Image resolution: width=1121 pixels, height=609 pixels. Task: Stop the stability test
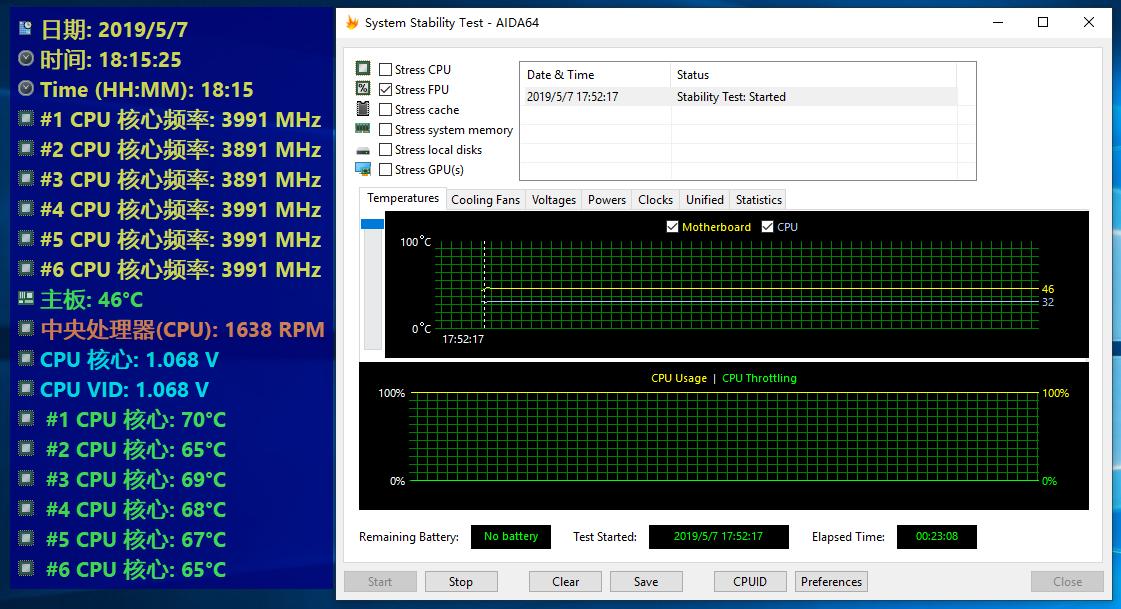pos(461,582)
